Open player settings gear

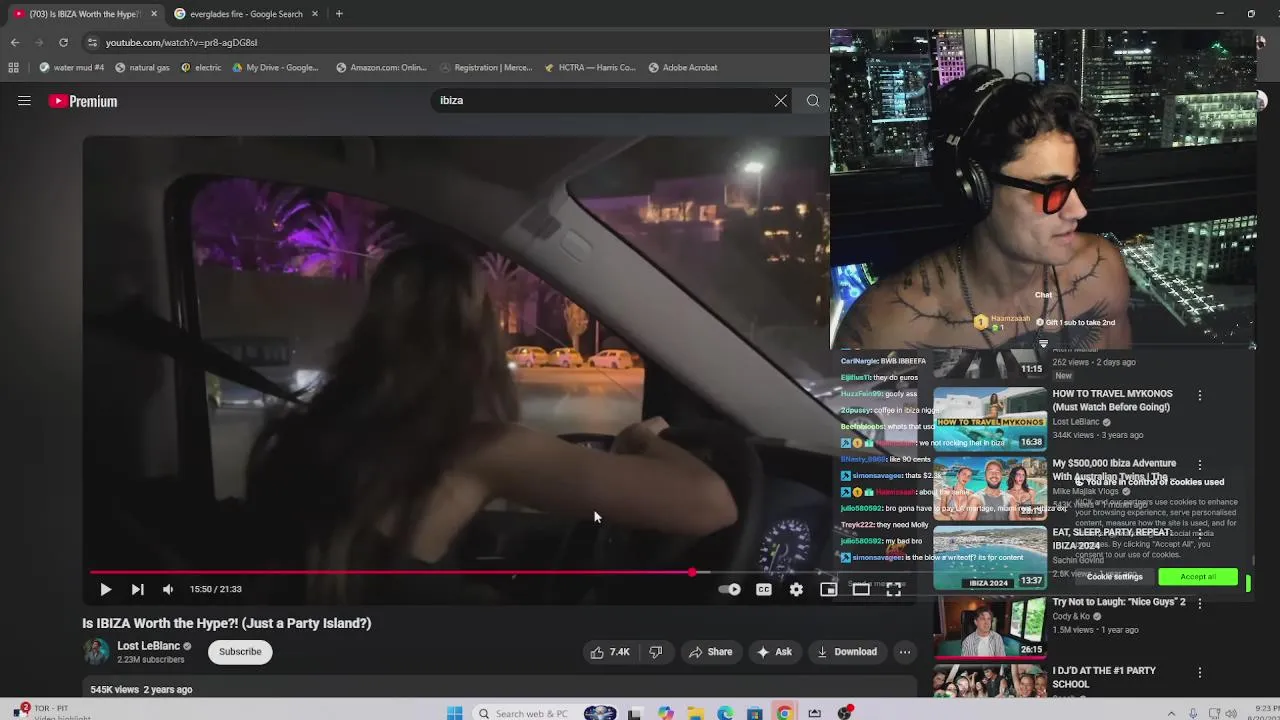(x=796, y=590)
